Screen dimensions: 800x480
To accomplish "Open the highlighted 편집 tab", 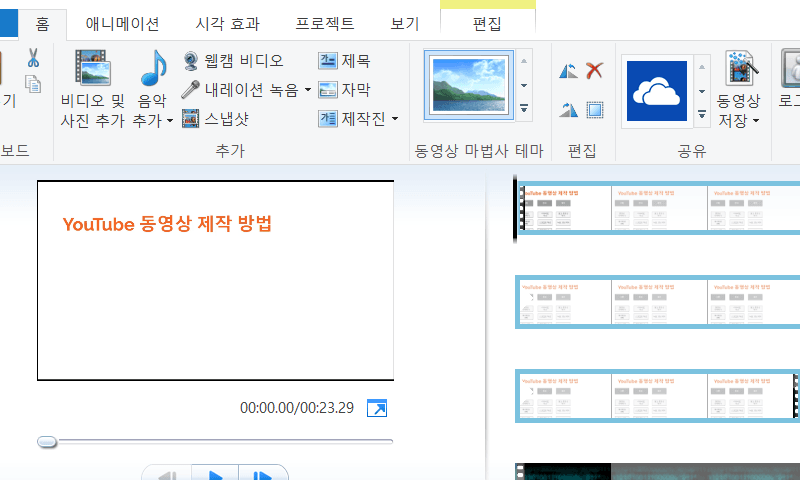I will coord(487,24).
